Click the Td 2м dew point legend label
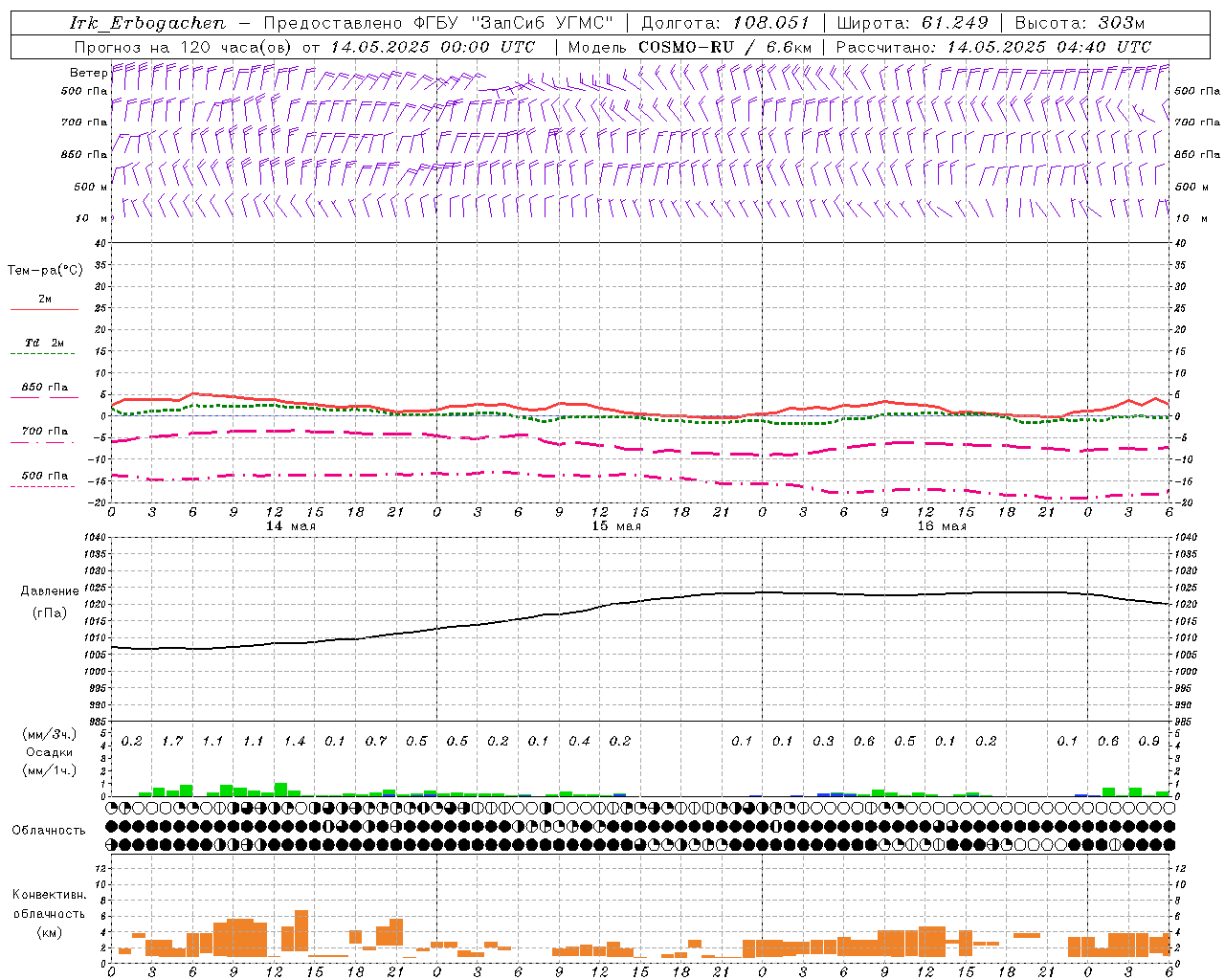 pyautogui.click(x=45, y=343)
